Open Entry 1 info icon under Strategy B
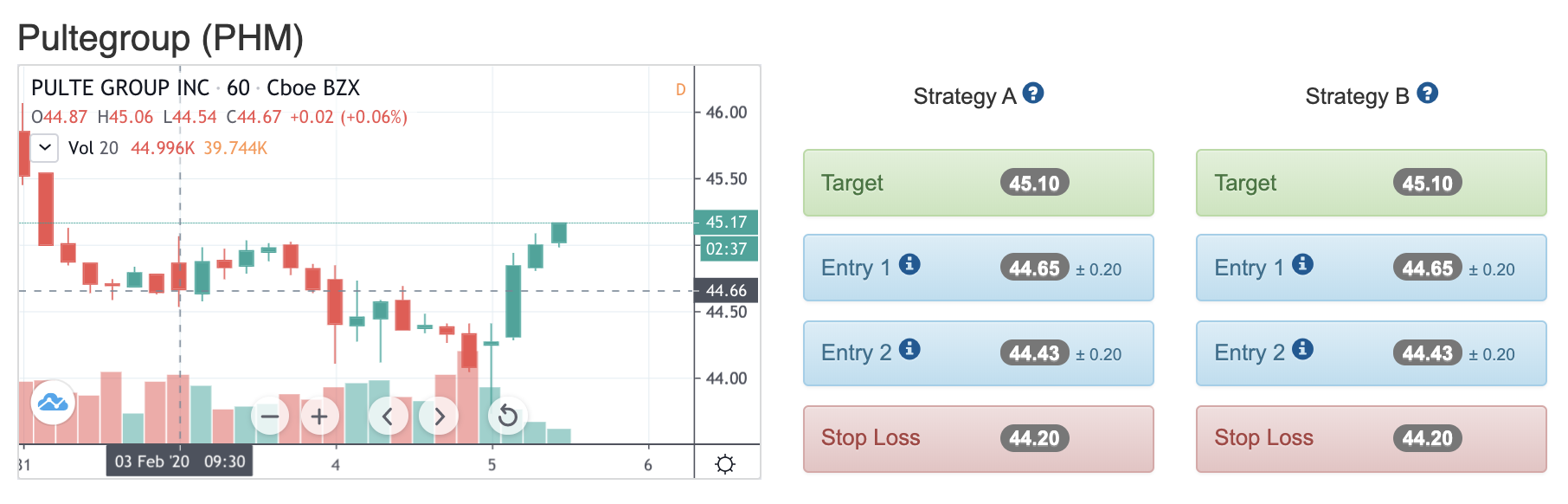The height and width of the screenshot is (504, 1568). click(x=1302, y=264)
